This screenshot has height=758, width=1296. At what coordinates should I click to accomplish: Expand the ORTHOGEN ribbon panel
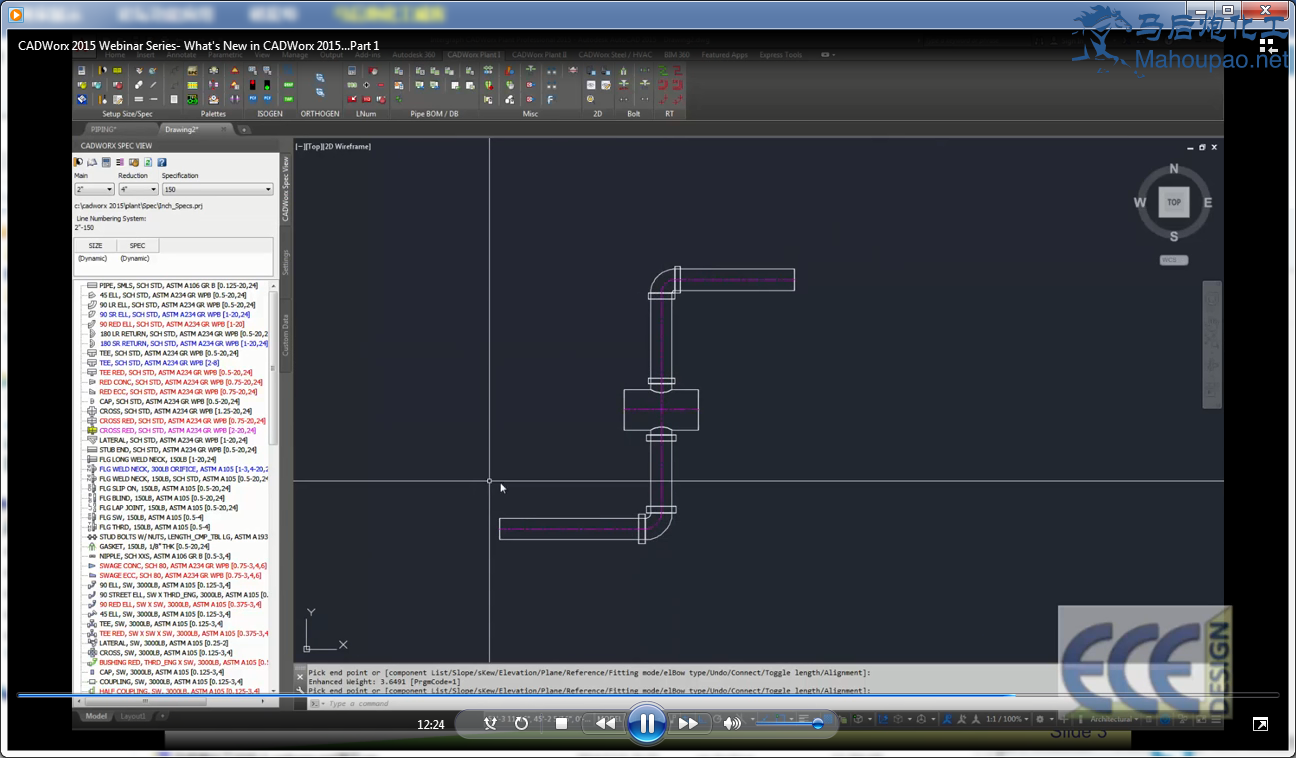[320, 114]
